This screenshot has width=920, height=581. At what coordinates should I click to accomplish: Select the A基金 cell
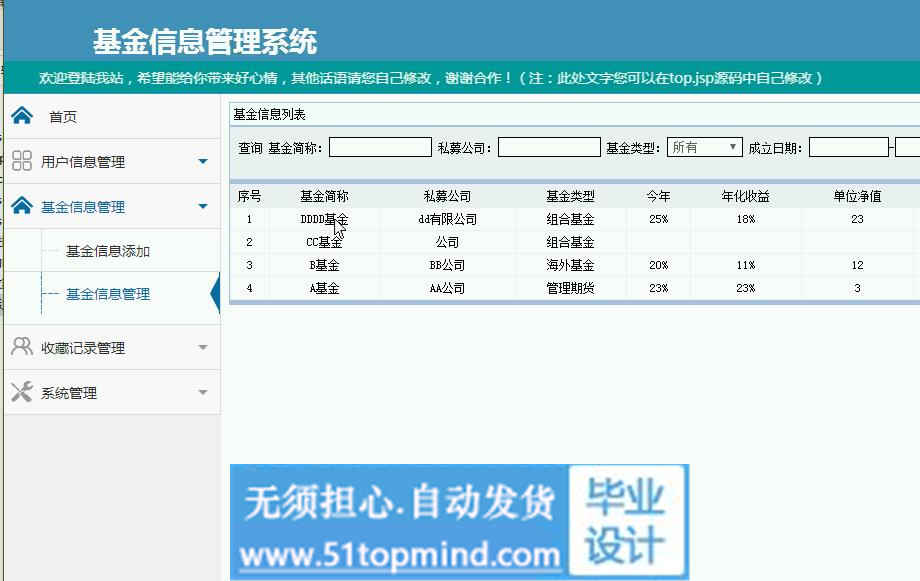tap(324, 288)
